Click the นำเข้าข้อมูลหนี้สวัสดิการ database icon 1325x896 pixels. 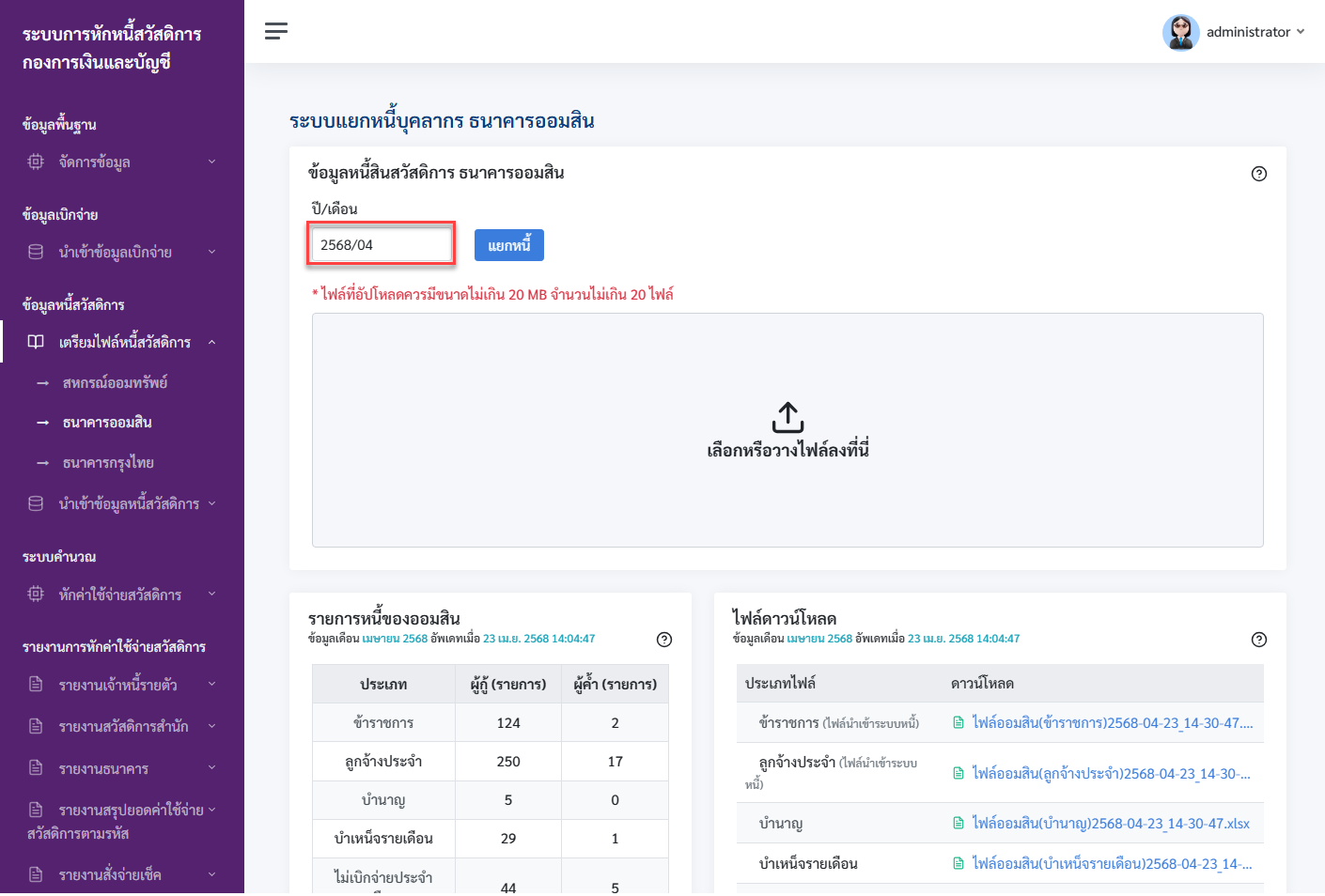coord(36,503)
